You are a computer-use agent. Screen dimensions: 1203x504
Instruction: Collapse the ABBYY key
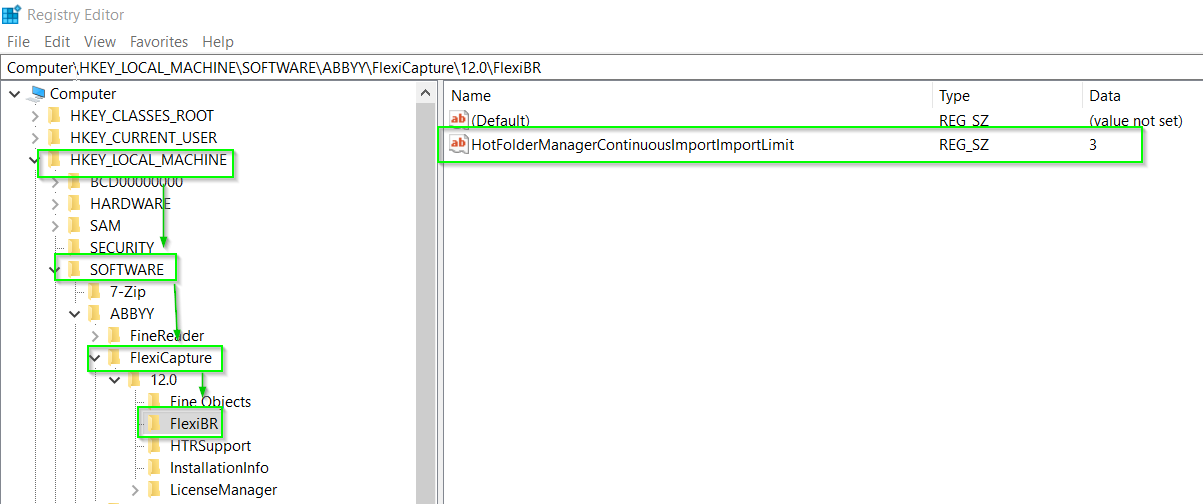coord(75,314)
